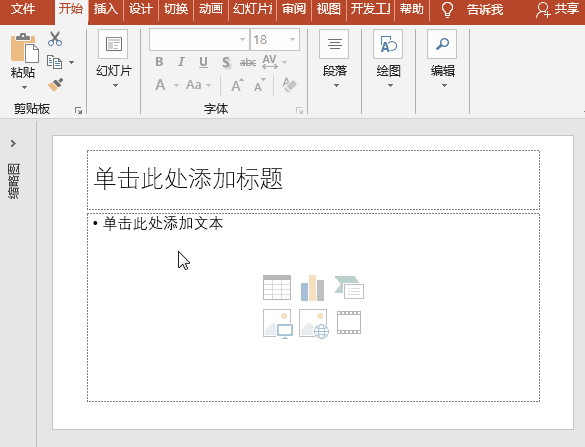This screenshot has width=585, height=447.
Task: Open the character spacing AV control
Action: [x=269, y=62]
